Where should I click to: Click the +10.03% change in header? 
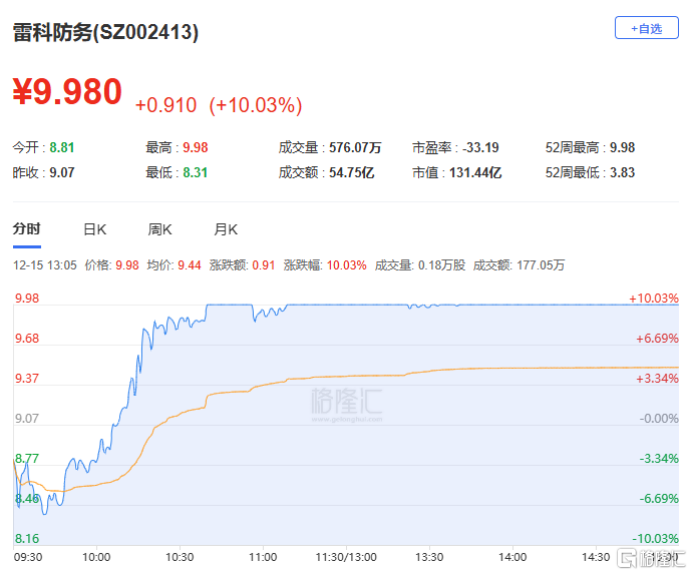click(x=255, y=104)
